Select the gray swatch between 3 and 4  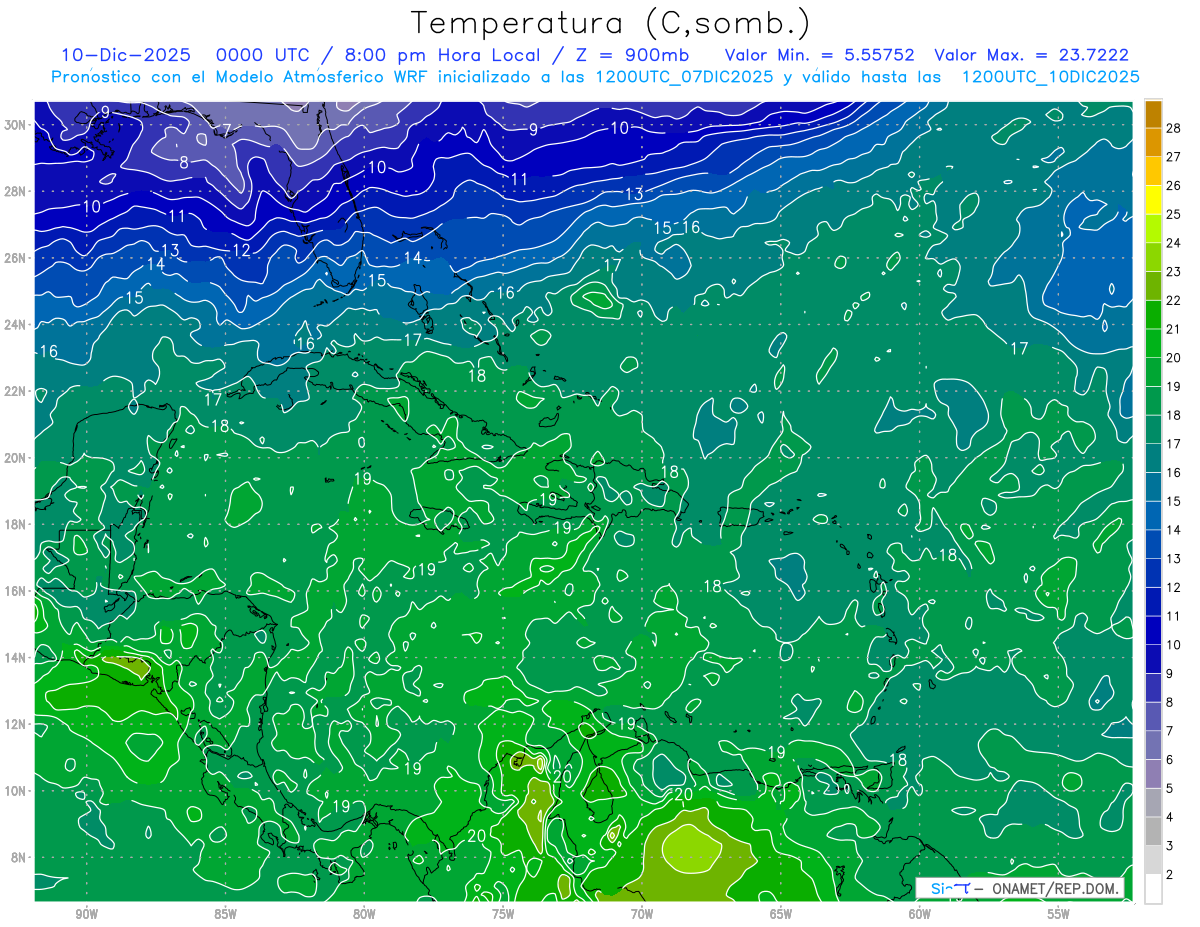(x=1154, y=831)
